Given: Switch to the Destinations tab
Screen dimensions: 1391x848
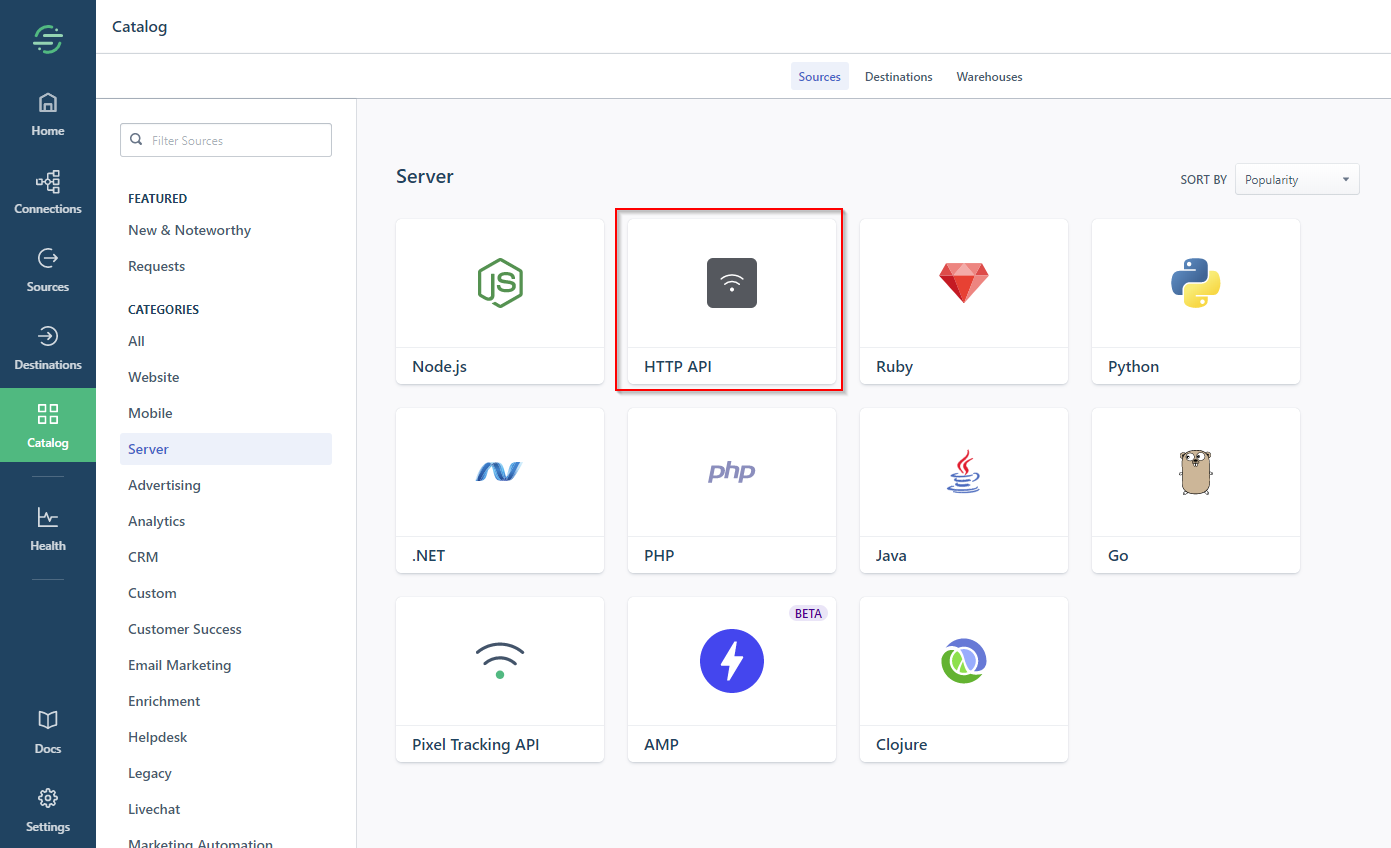Looking at the screenshot, I should tap(897, 76).
